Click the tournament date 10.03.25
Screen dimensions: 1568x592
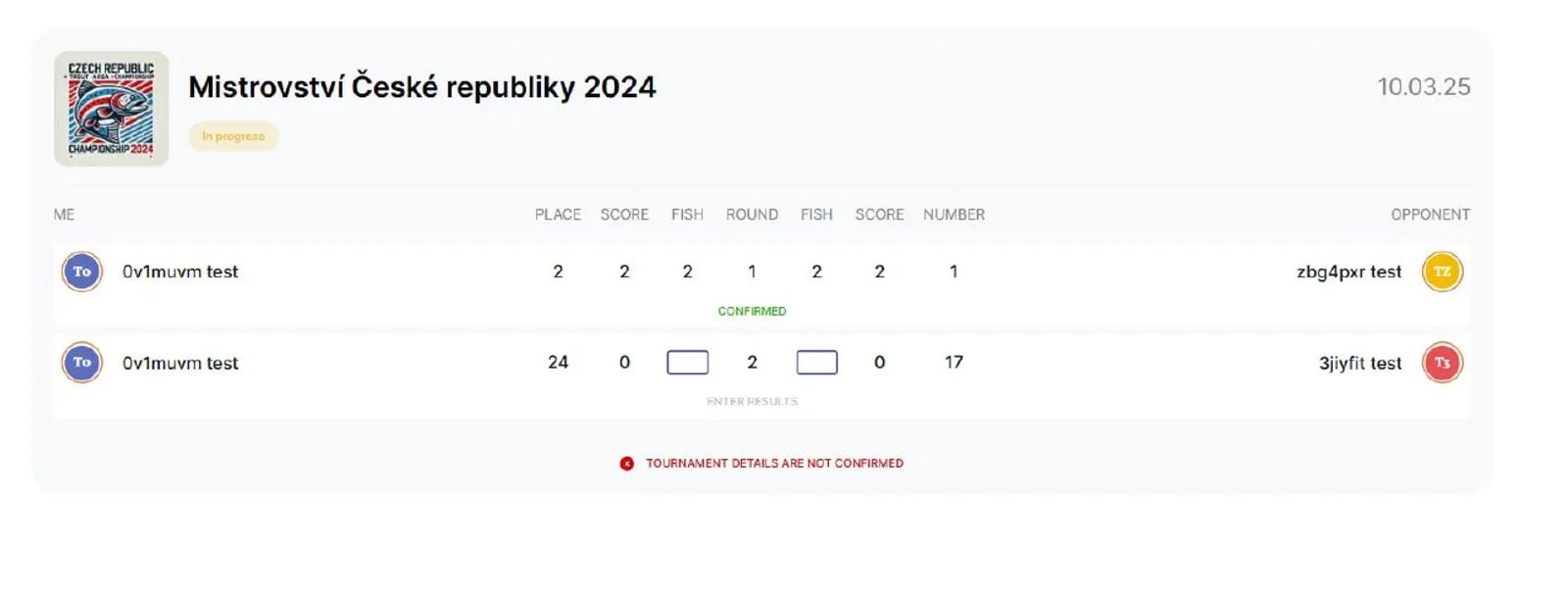tap(1424, 87)
